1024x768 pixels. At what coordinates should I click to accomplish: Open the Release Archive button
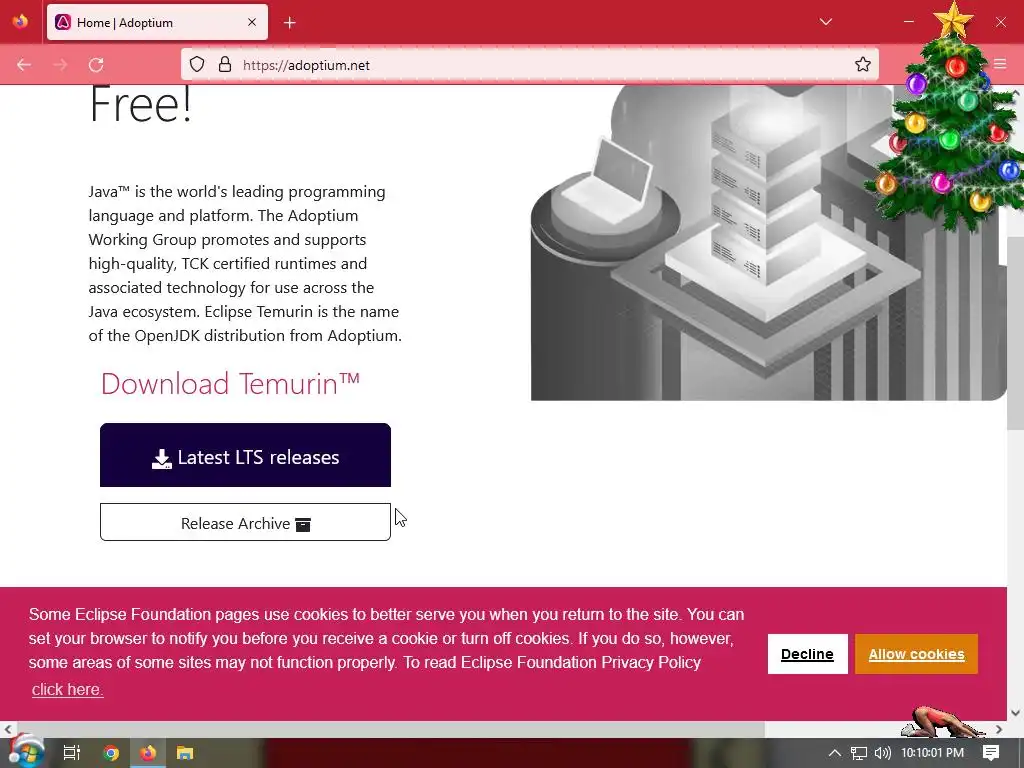pos(245,522)
